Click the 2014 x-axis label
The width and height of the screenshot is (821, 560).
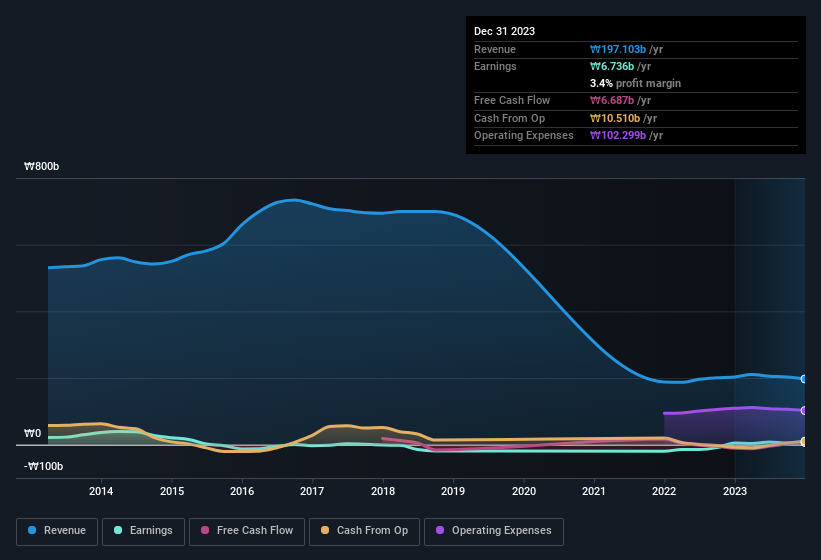click(x=101, y=491)
